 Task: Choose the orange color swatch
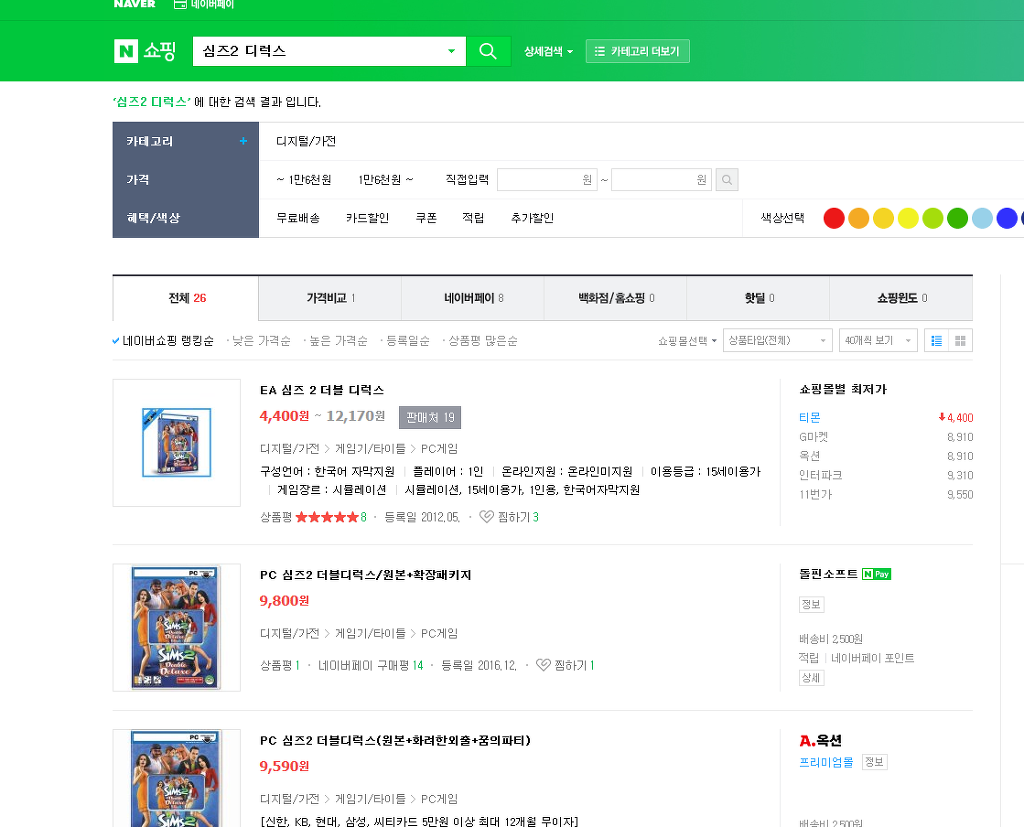(859, 218)
